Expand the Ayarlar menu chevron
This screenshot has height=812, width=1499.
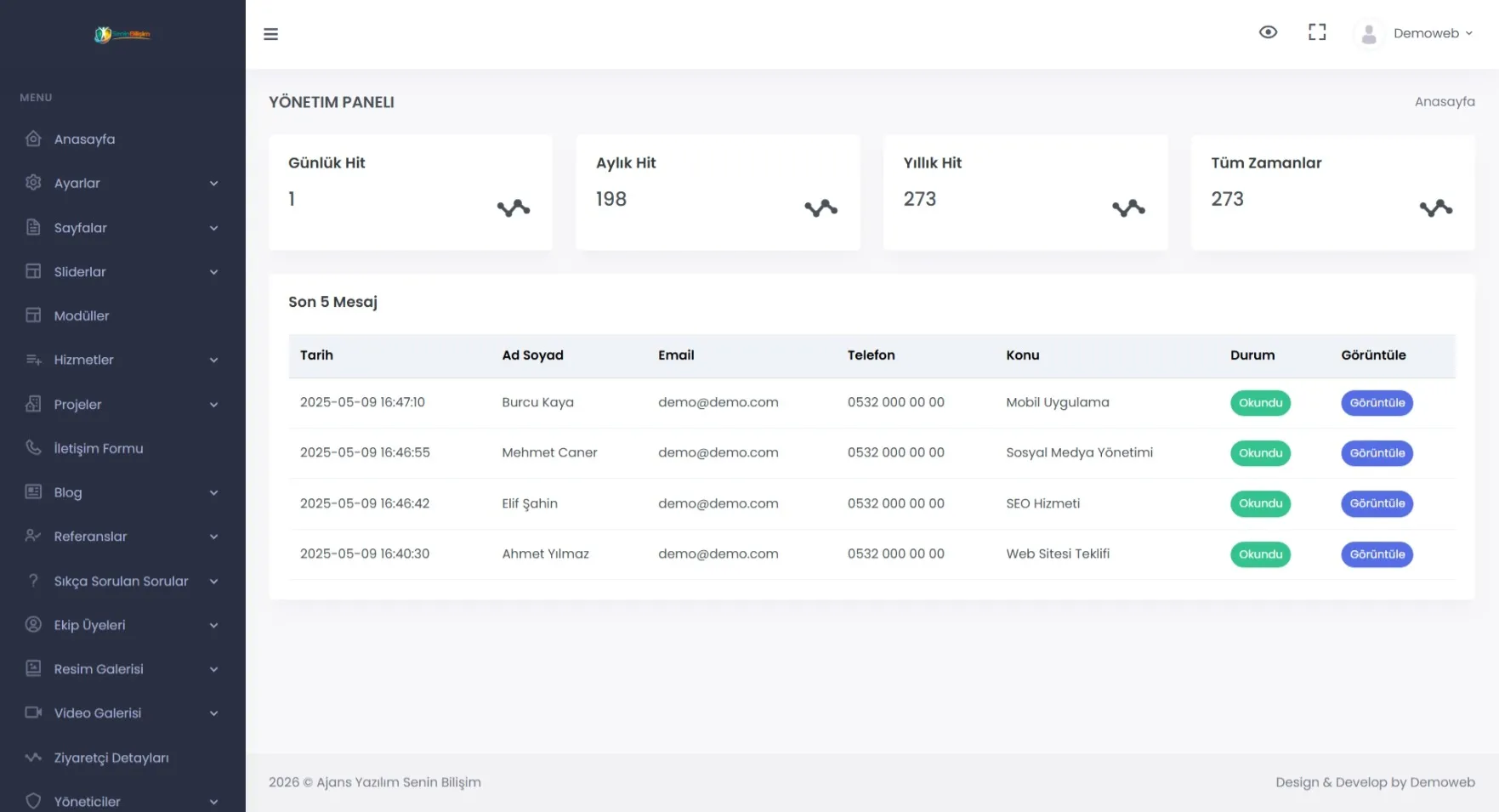click(213, 184)
